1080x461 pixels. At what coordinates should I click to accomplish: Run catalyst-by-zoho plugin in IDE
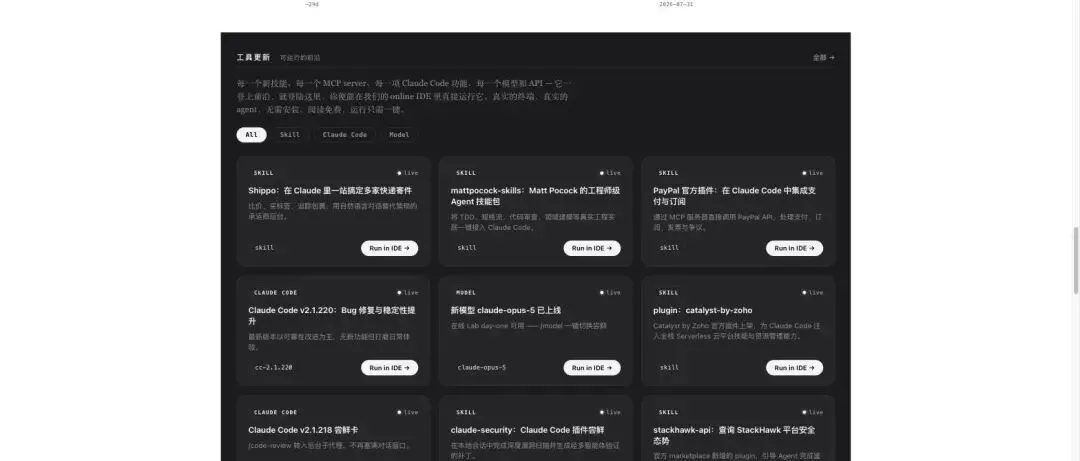coord(794,368)
